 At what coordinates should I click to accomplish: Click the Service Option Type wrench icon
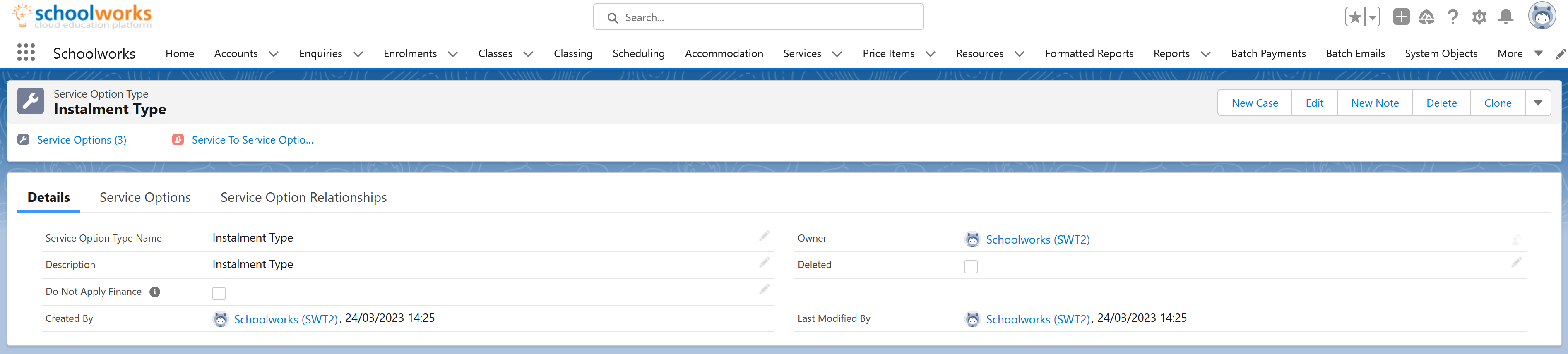[x=31, y=101]
